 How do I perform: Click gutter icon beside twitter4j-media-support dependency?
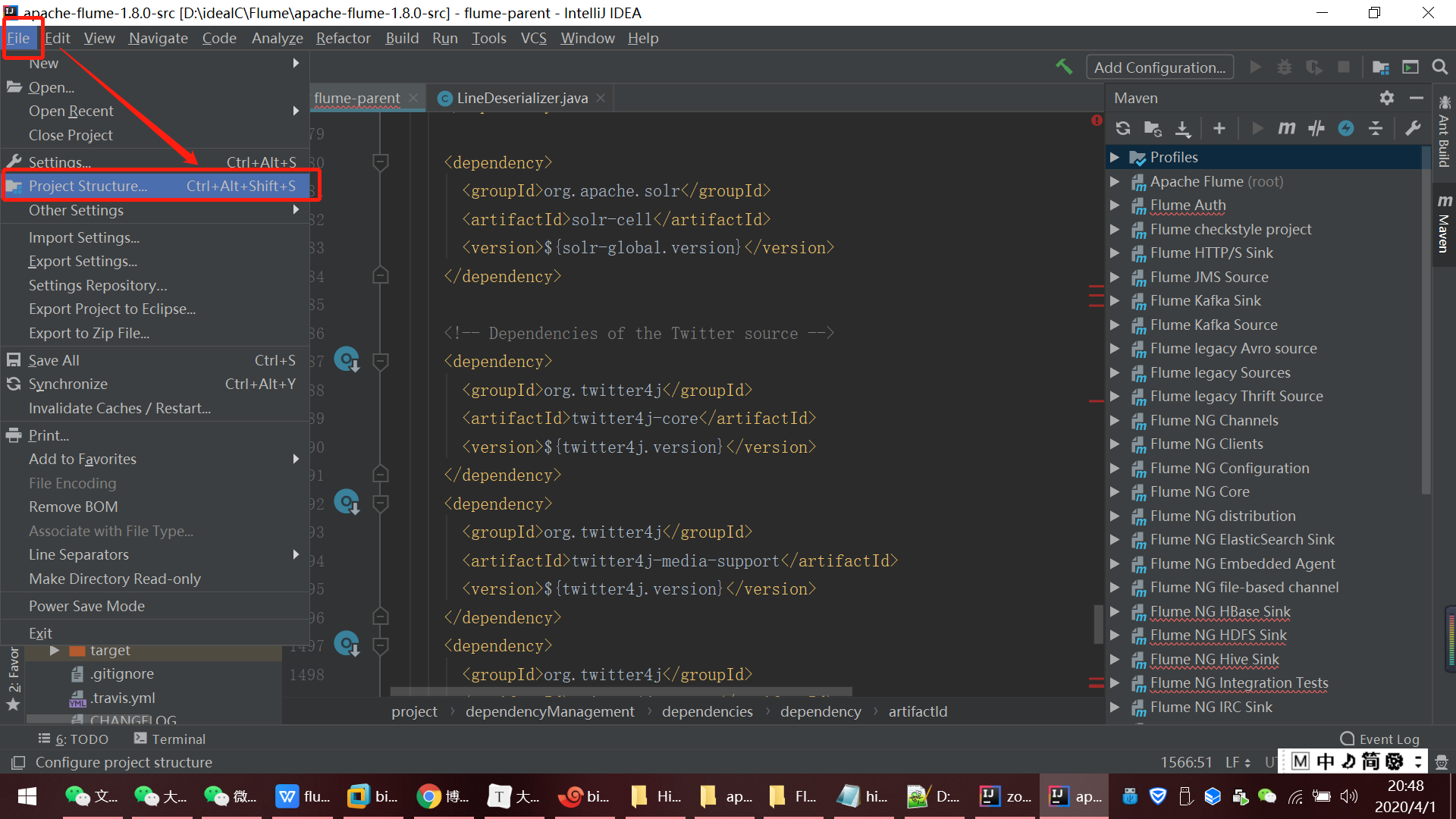tap(347, 501)
